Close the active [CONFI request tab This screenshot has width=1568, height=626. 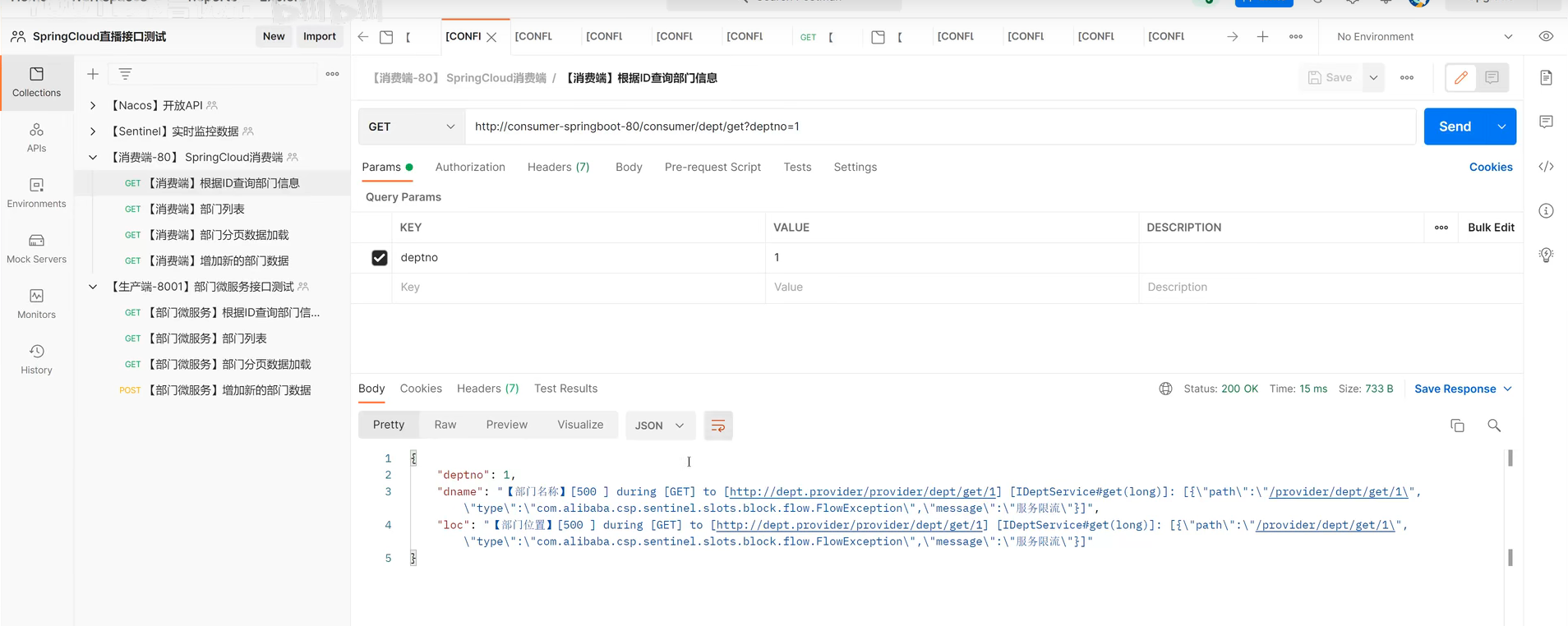click(491, 37)
